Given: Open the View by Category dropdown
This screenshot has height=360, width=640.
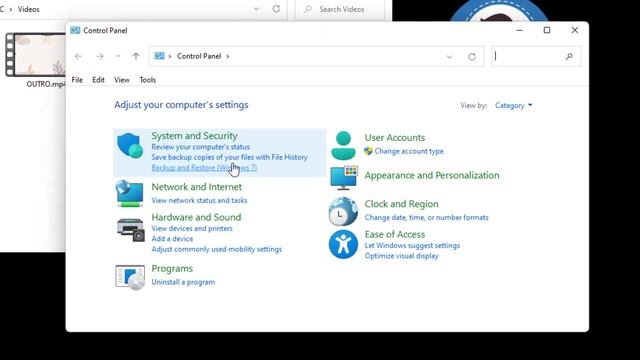Looking at the screenshot, I should (513, 105).
